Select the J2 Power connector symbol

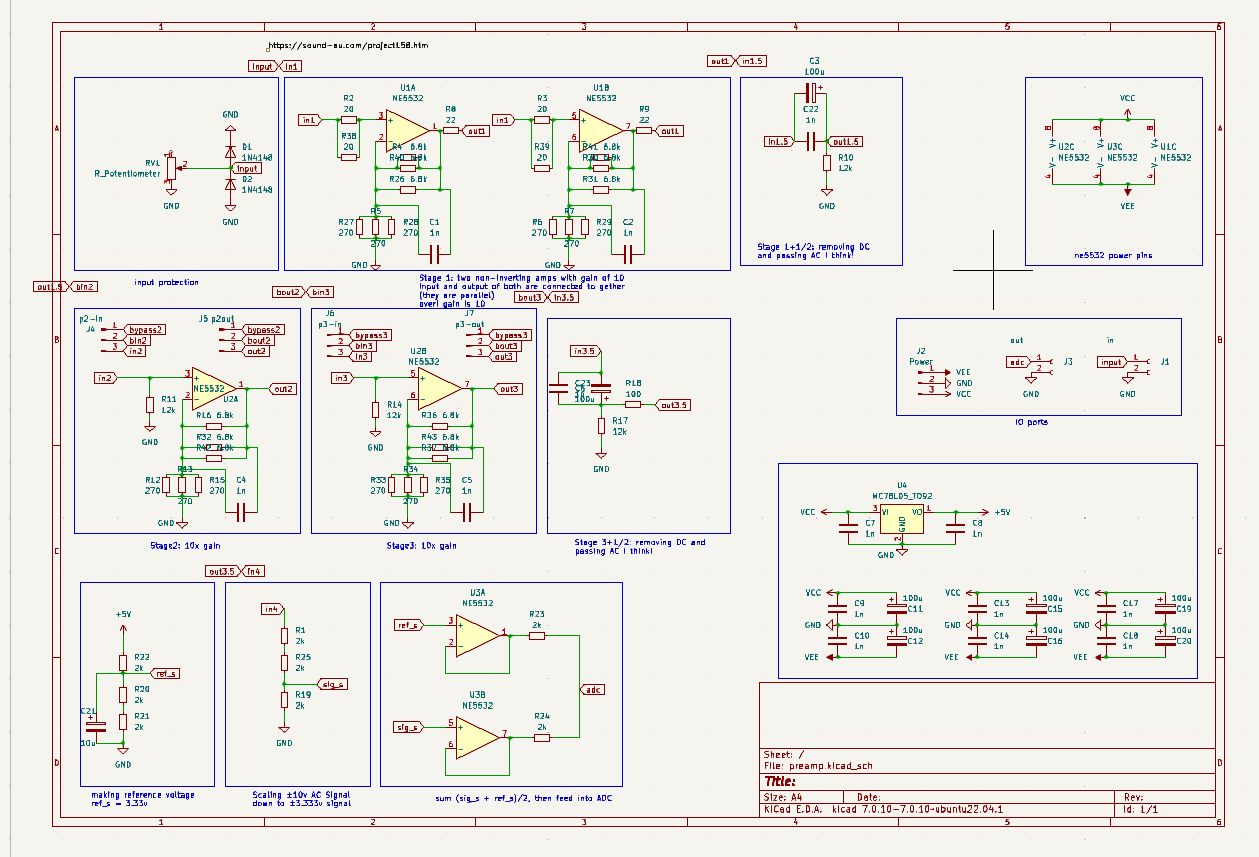934,382
